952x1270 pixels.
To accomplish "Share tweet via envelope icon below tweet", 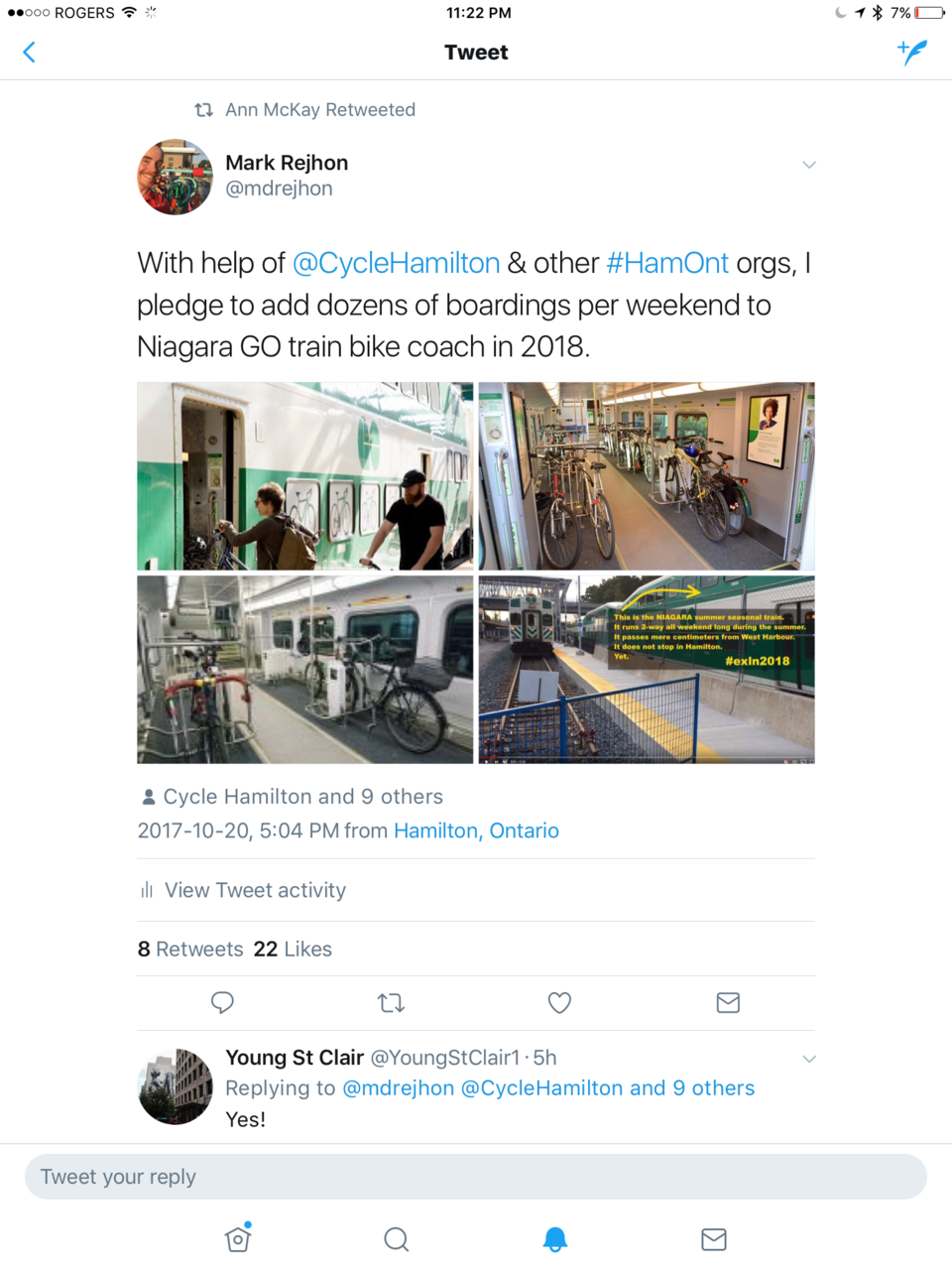I will coord(728,1003).
